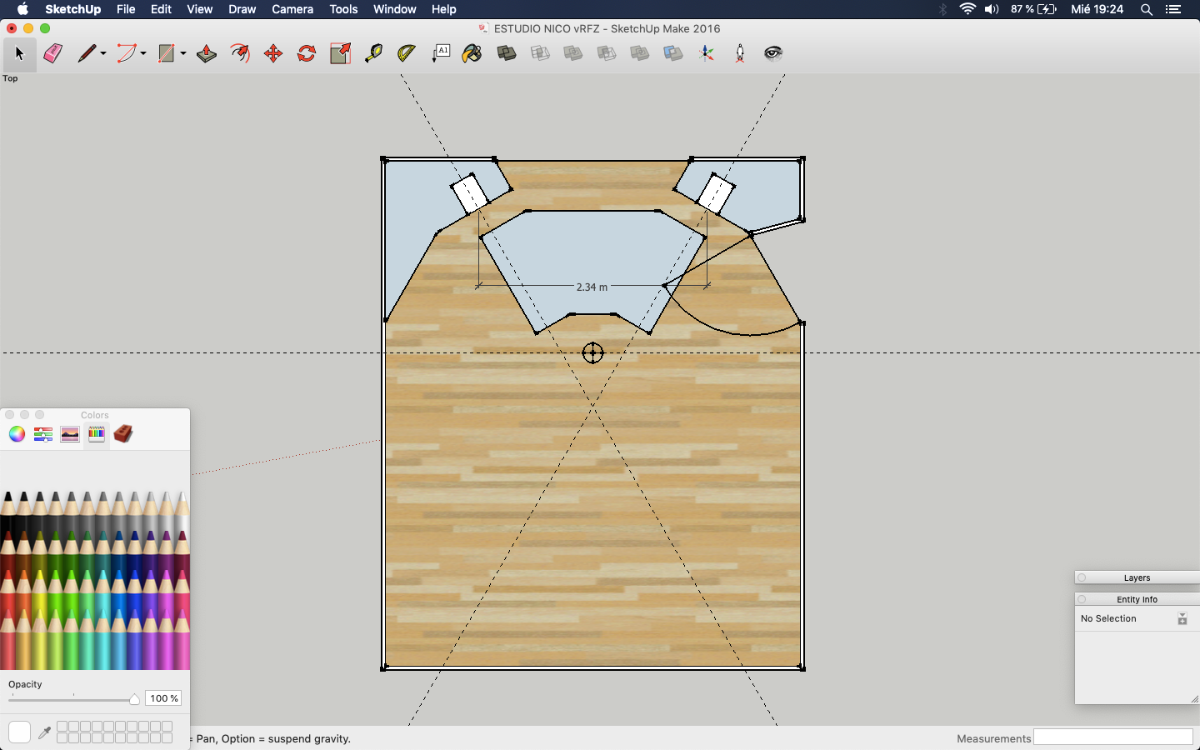This screenshot has width=1200, height=750.
Task: Switch to the texture brick palette tab
Action: pos(123,434)
